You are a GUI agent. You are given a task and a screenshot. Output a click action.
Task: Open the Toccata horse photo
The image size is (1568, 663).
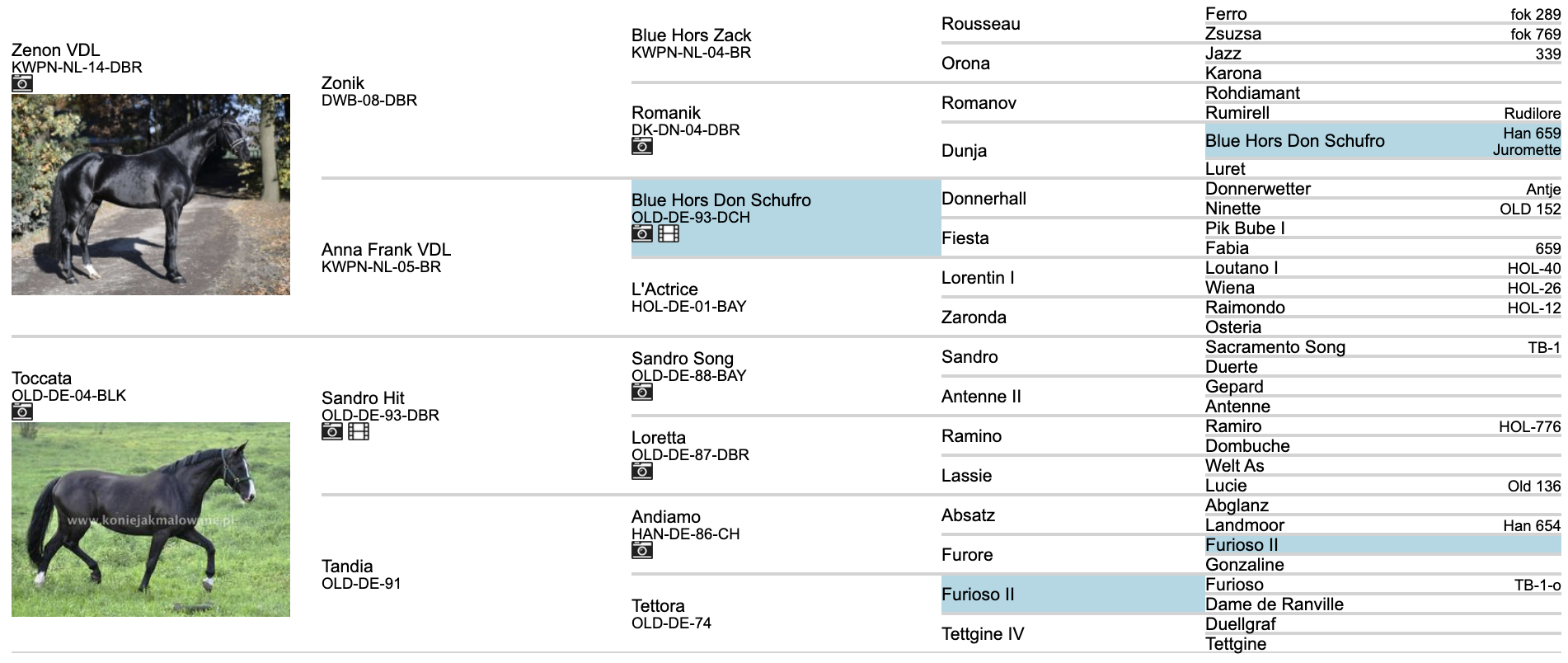click(x=151, y=520)
